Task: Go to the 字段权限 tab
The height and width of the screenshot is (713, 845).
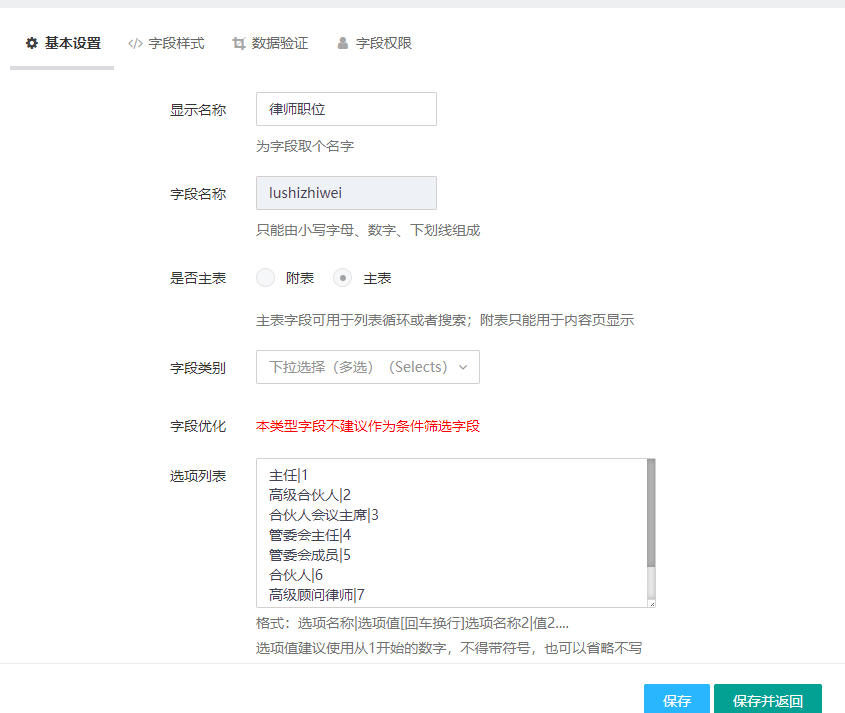Action: click(x=383, y=44)
